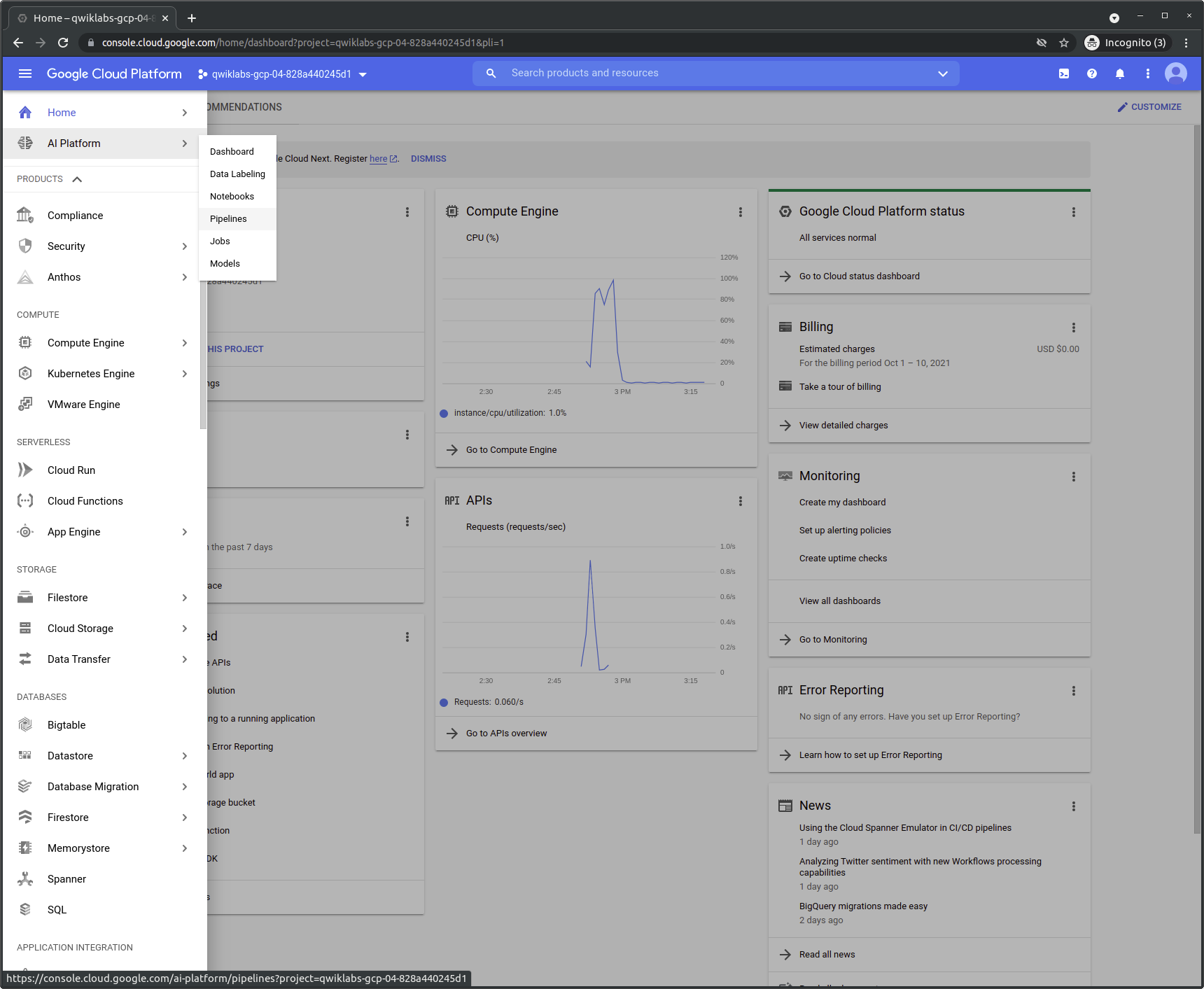Open Billing card three-dot menu
Viewport: 1204px width, 989px height.
click(x=1074, y=328)
